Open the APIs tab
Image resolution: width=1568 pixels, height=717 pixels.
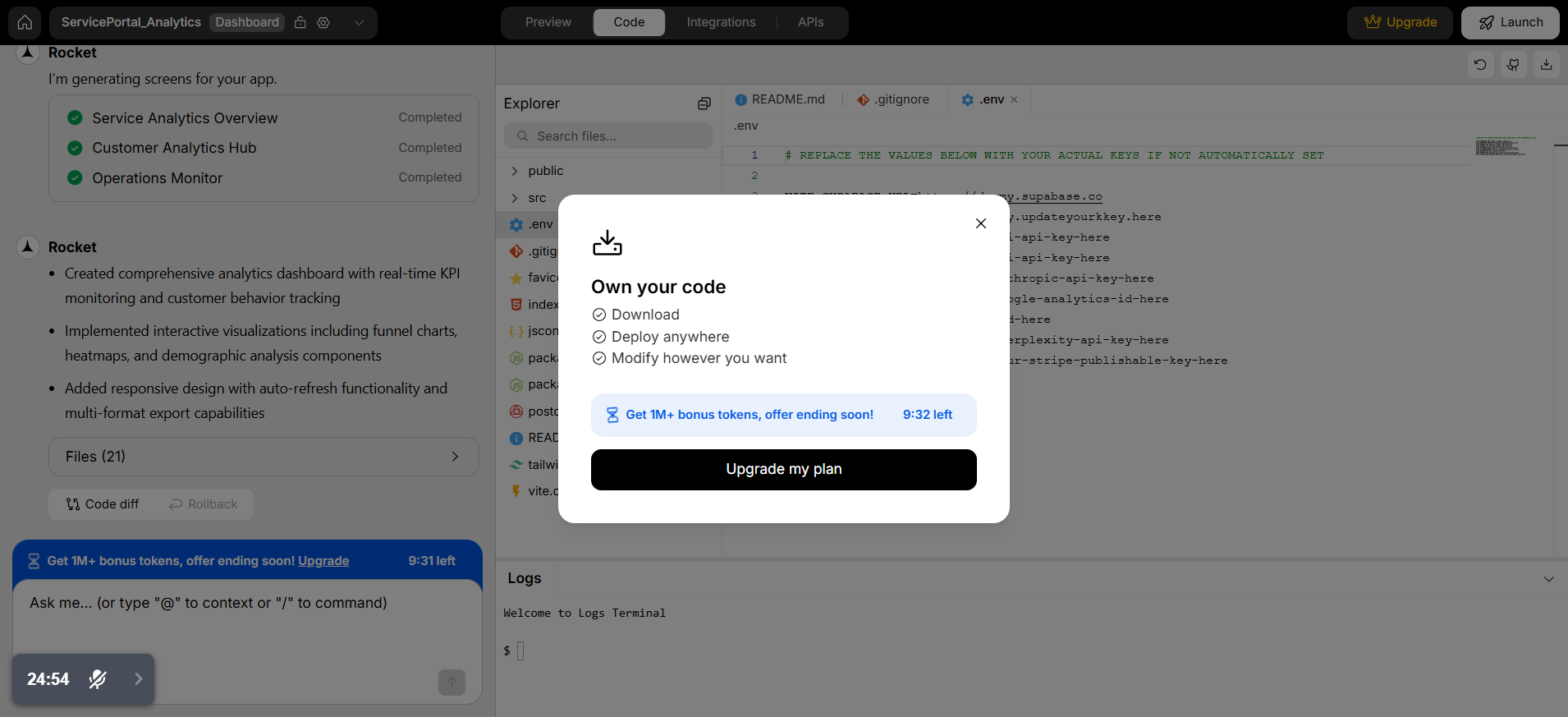(x=810, y=22)
